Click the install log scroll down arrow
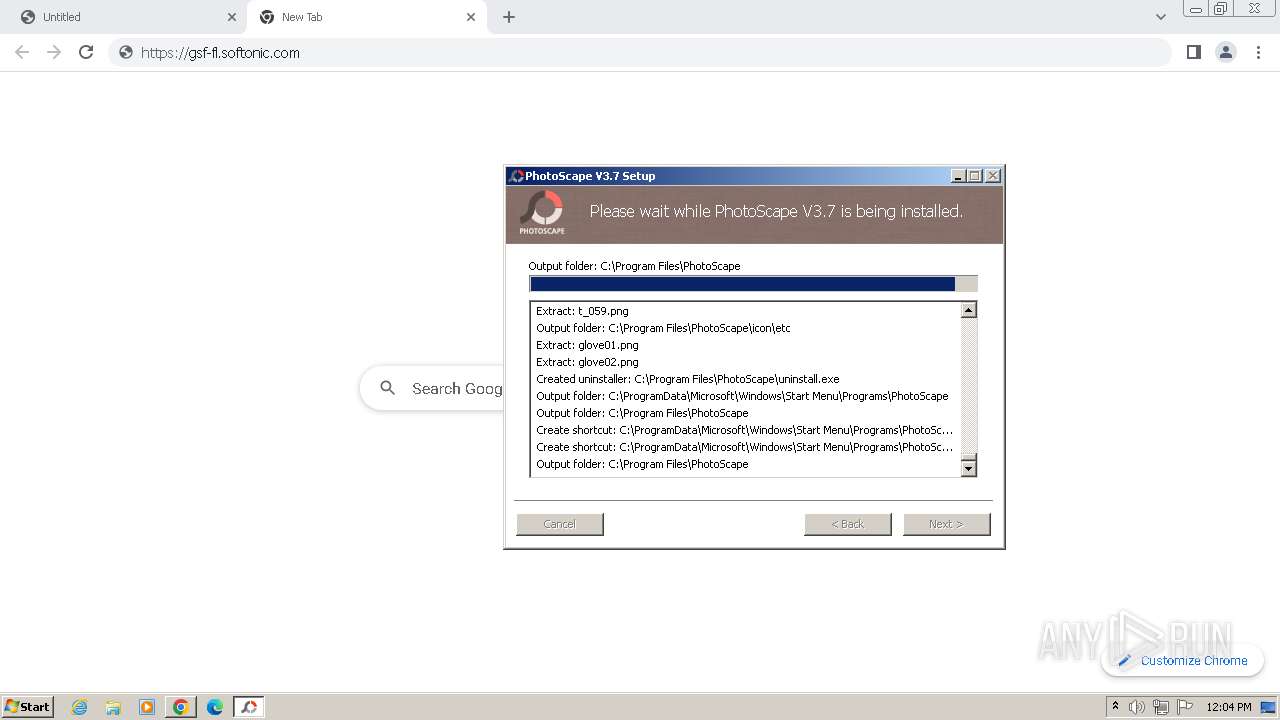1280x720 pixels. pyautogui.click(x=968, y=468)
